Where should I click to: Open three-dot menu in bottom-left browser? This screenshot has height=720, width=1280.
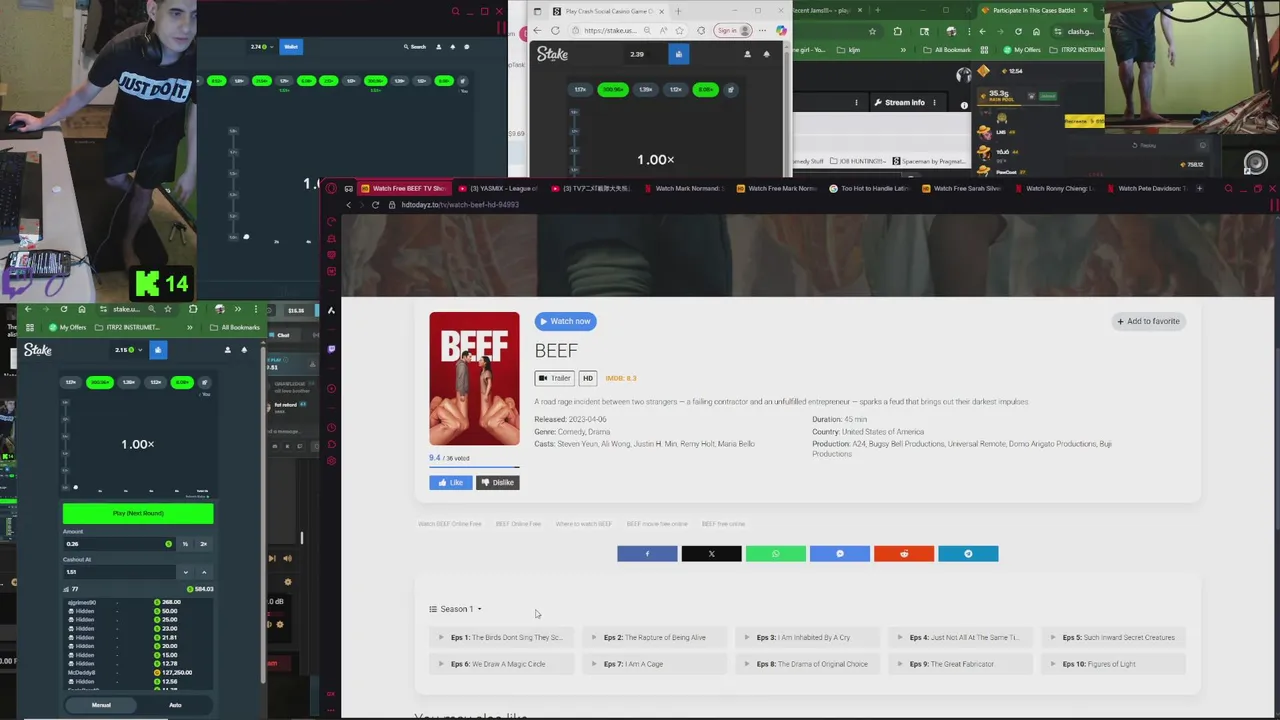[255, 309]
